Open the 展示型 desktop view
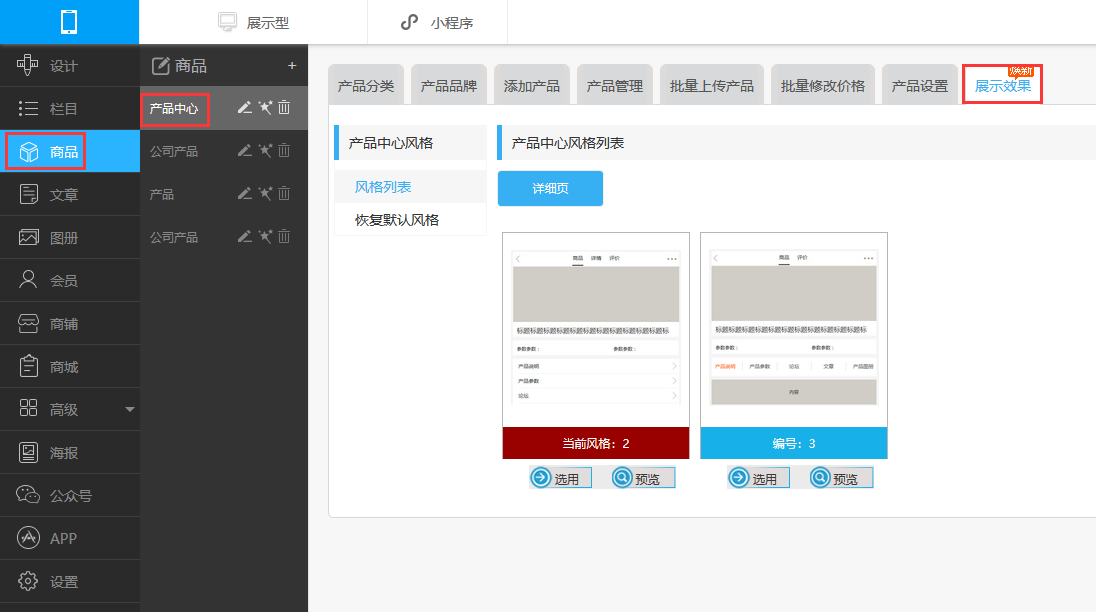This screenshot has width=1096, height=612. pyautogui.click(x=253, y=22)
